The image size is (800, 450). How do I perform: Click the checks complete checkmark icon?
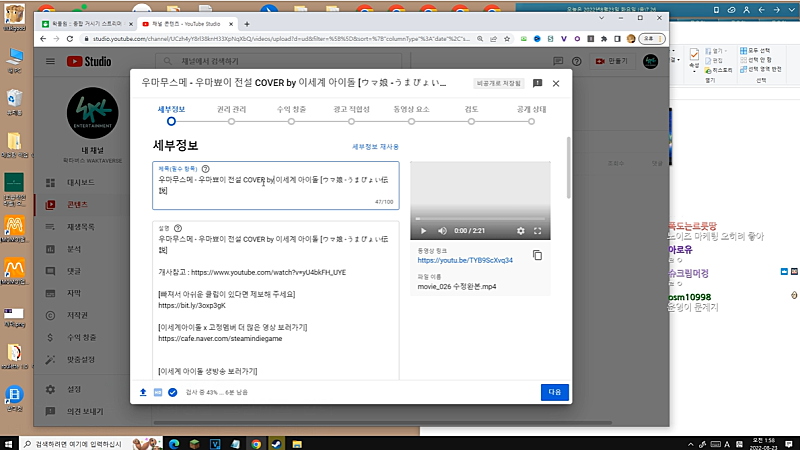pos(172,392)
